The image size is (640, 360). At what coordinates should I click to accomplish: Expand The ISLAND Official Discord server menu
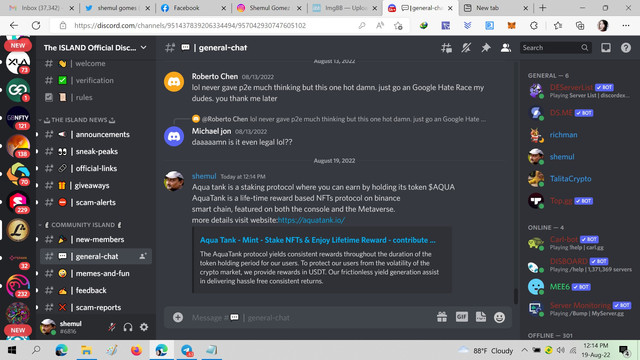point(96,48)
